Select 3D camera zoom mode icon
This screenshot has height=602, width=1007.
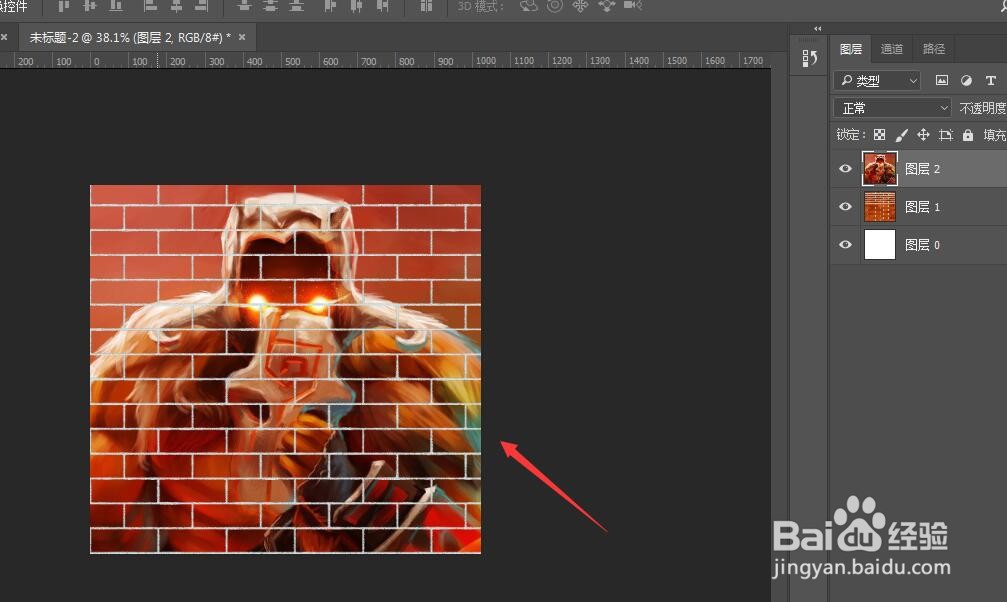pyautogui.click(x=633, y=6)
